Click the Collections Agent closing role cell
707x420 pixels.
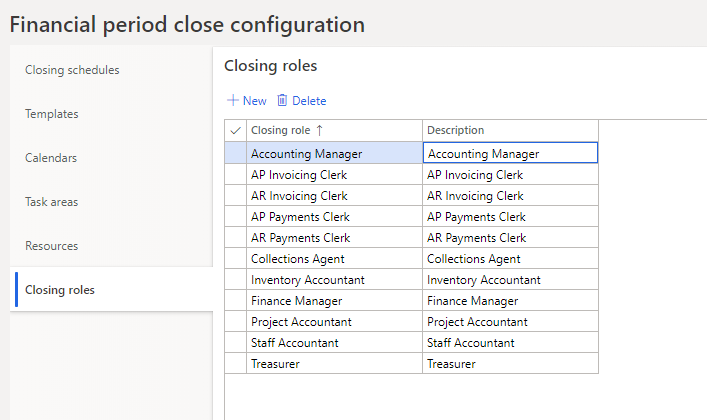point(298,258)
